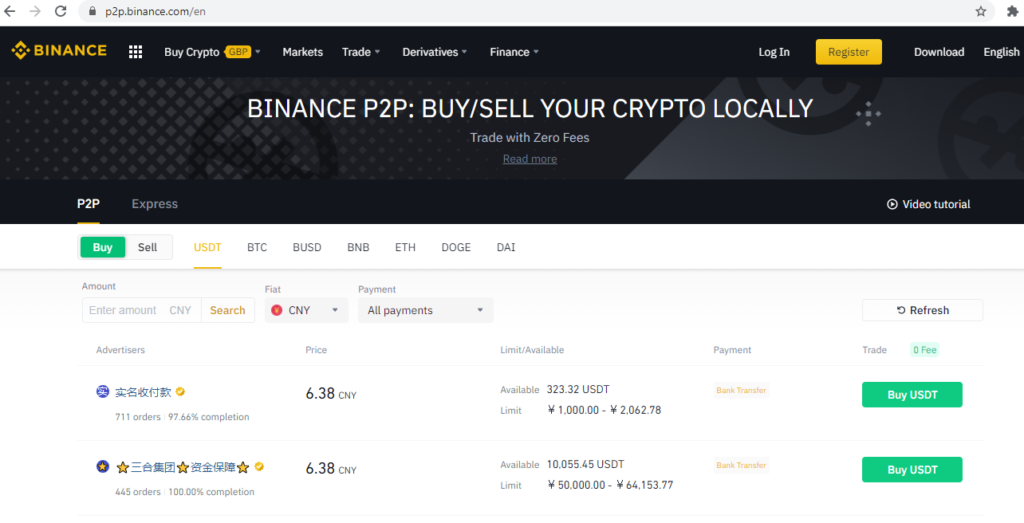Click Buy USDT for 三合集团 offer
1024x523 pixels.
pos(912,469)
